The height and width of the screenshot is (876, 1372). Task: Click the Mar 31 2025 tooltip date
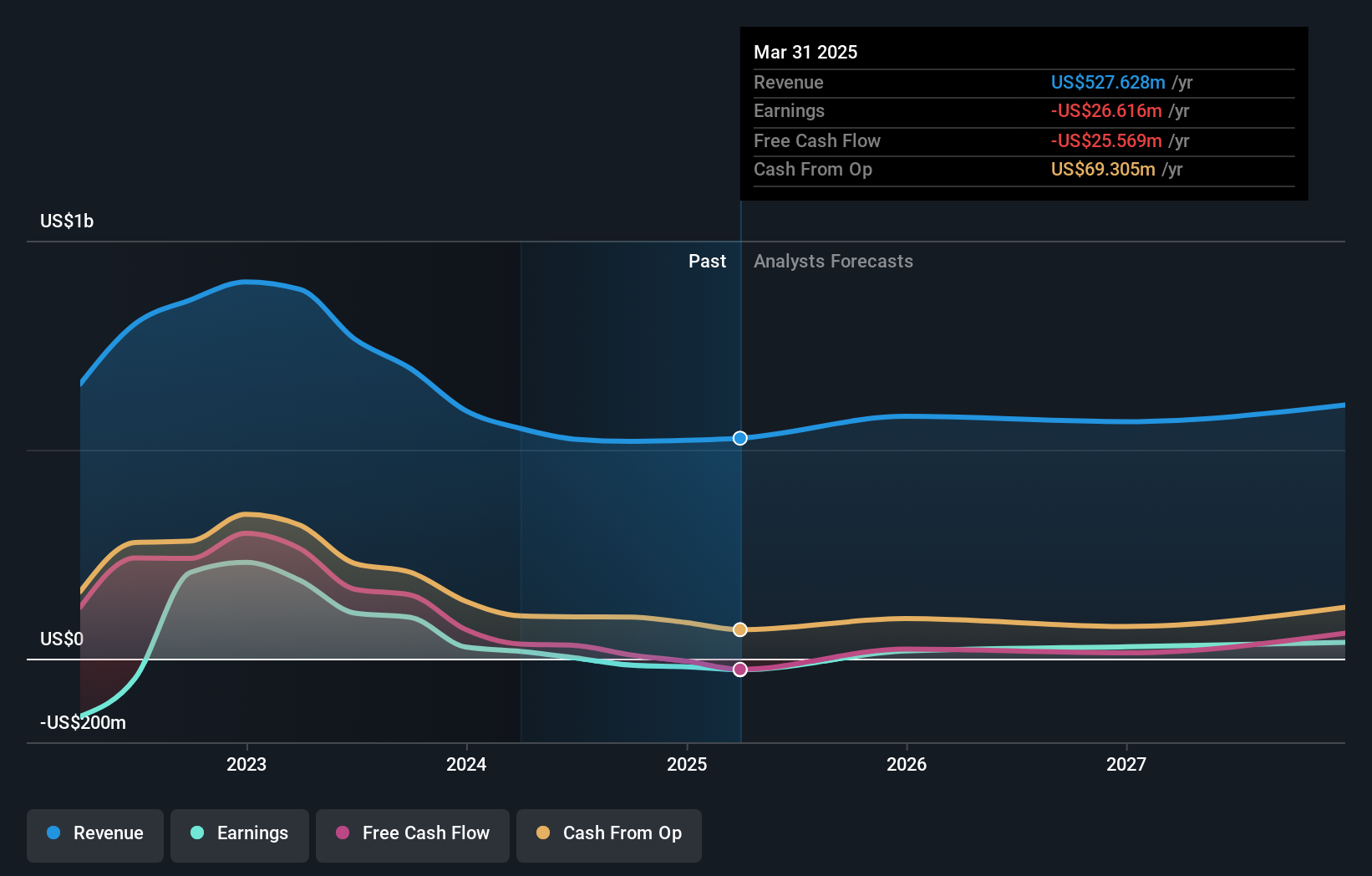[x=805, y=52]
